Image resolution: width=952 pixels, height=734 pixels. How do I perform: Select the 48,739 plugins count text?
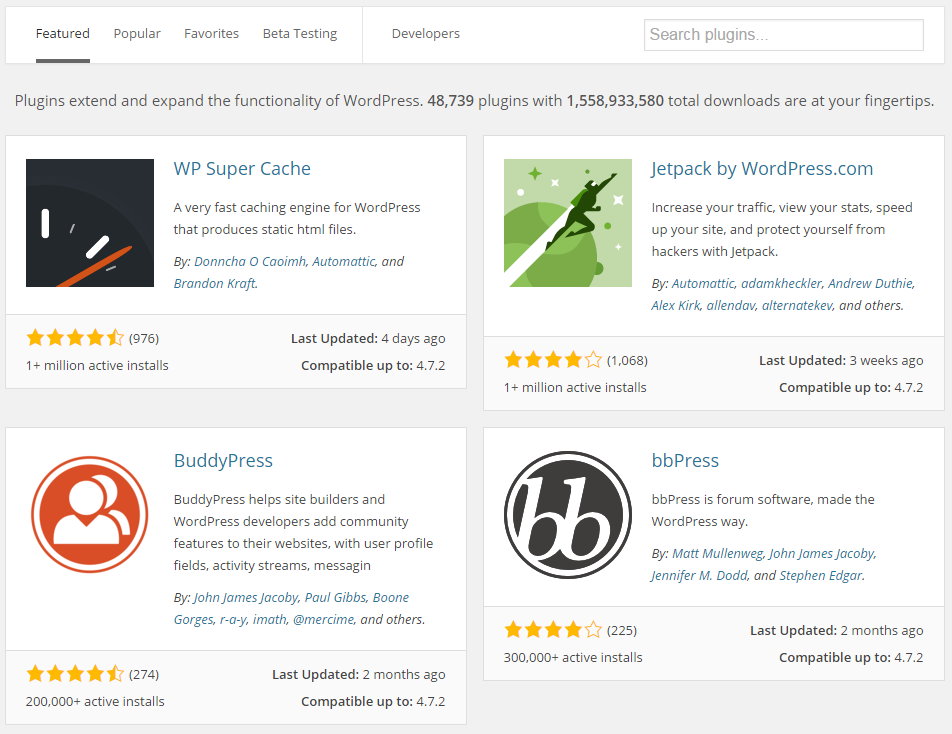coord(450,100)
